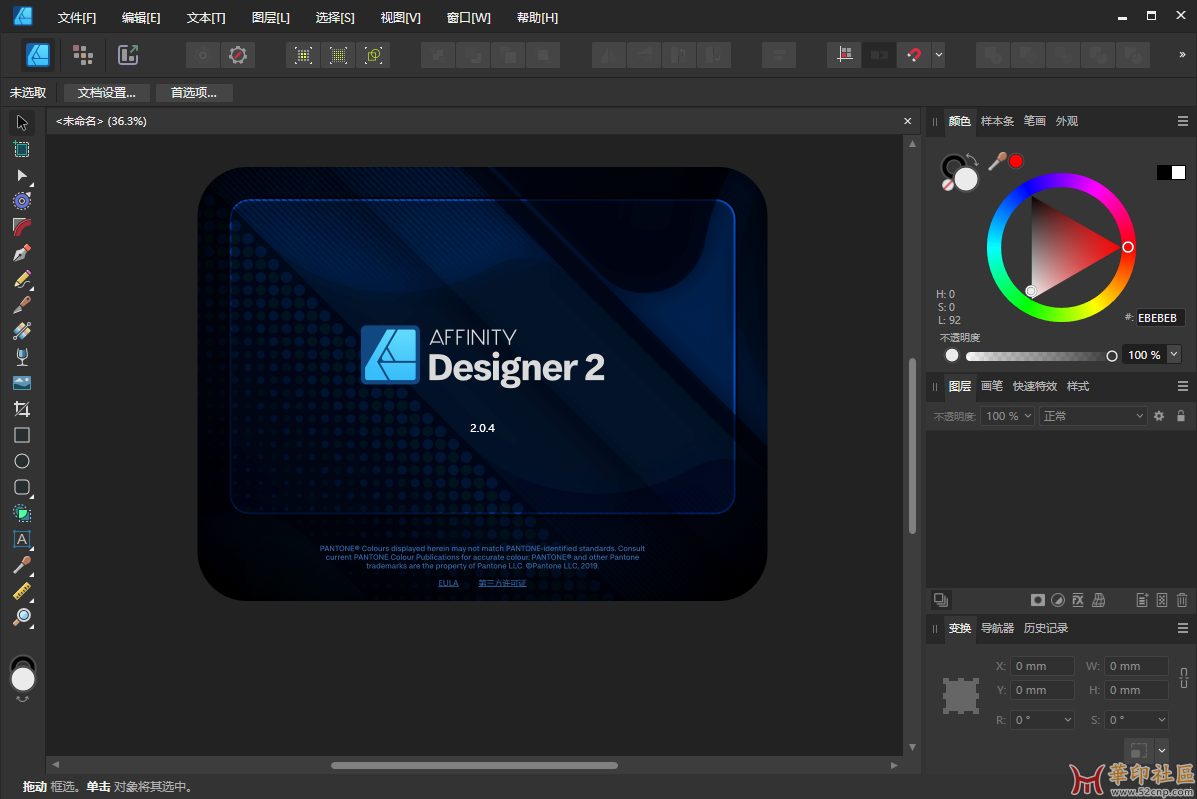The image size is (1197, 799).
Task: Switch to the Export Persona
Action: tap(127, 55)
